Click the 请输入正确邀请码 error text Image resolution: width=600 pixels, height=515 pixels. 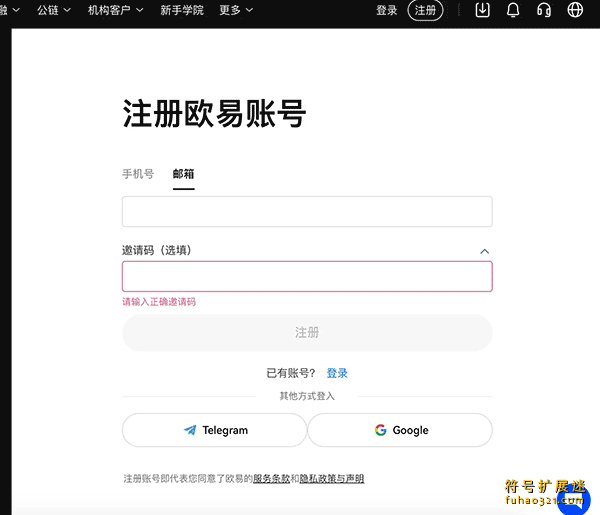tap(159, 302)
